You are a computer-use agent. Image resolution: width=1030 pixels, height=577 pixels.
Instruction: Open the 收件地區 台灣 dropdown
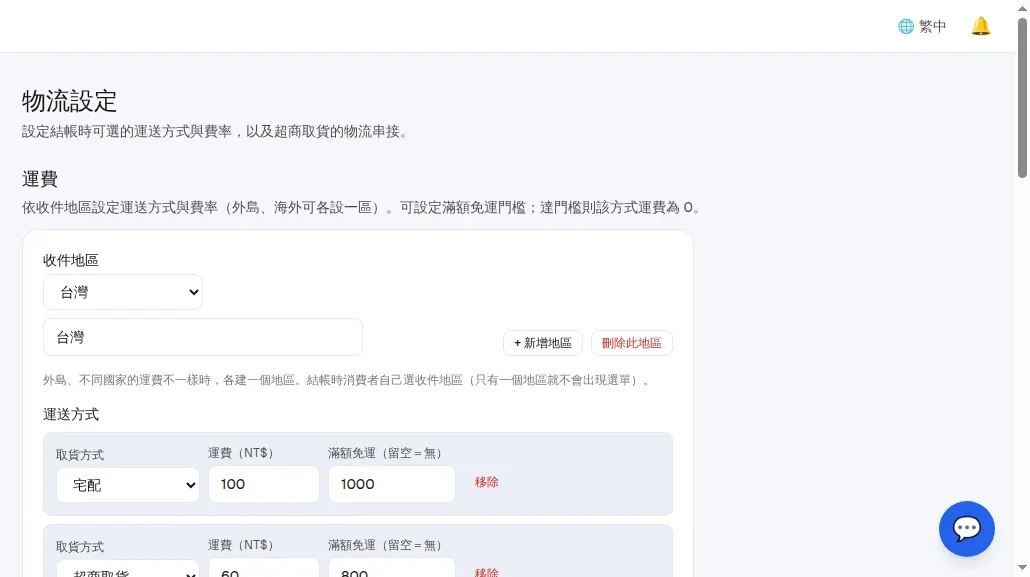coord(123,292)
